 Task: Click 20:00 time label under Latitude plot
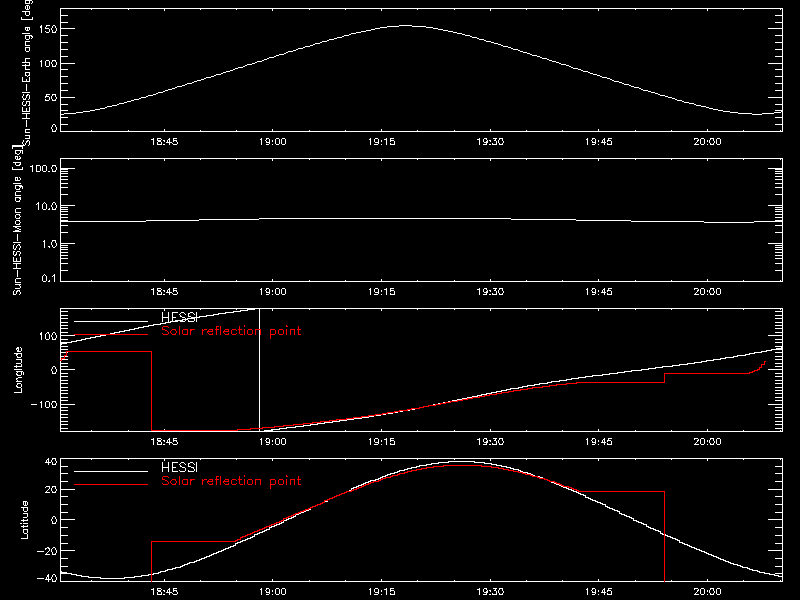(x=708, y=592)
